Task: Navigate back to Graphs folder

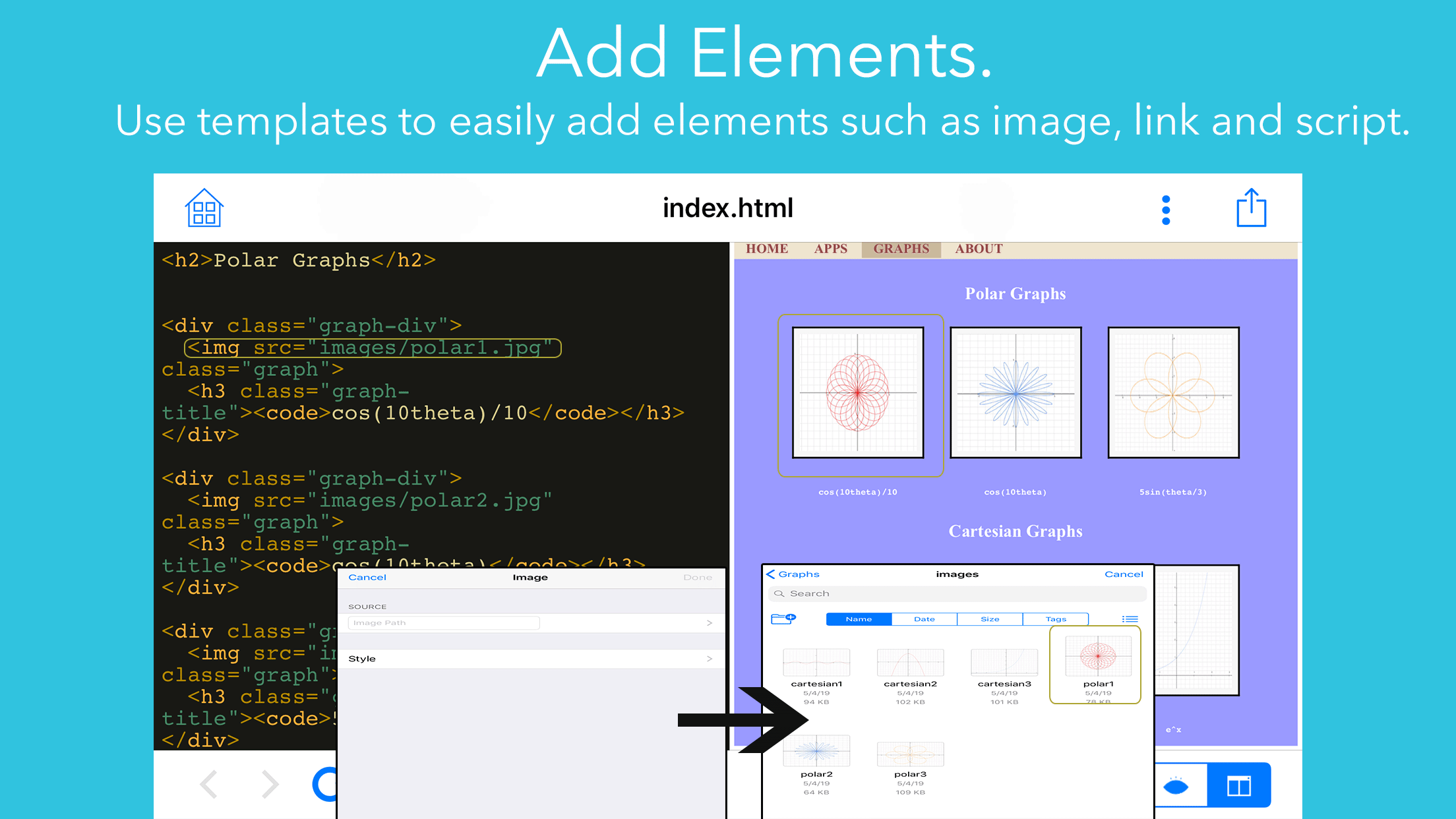Action: coord(793,574)
